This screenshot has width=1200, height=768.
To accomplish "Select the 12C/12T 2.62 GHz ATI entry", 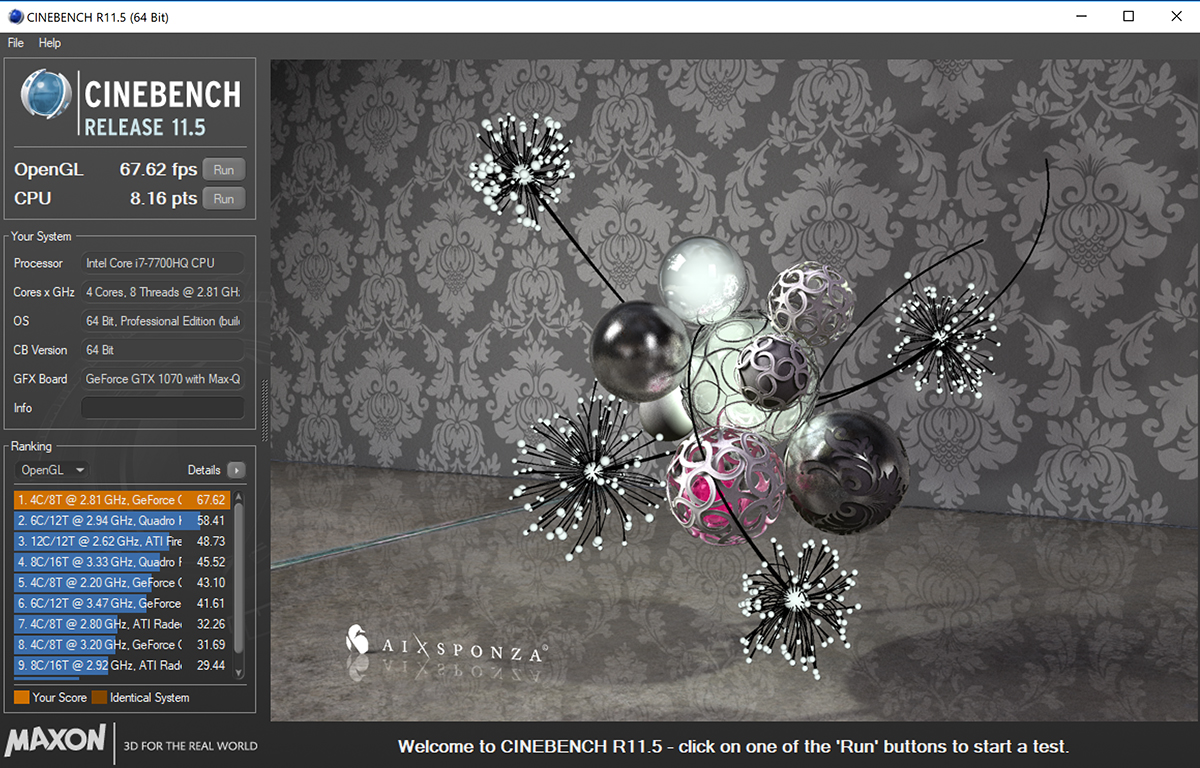I will pos(122,541).
